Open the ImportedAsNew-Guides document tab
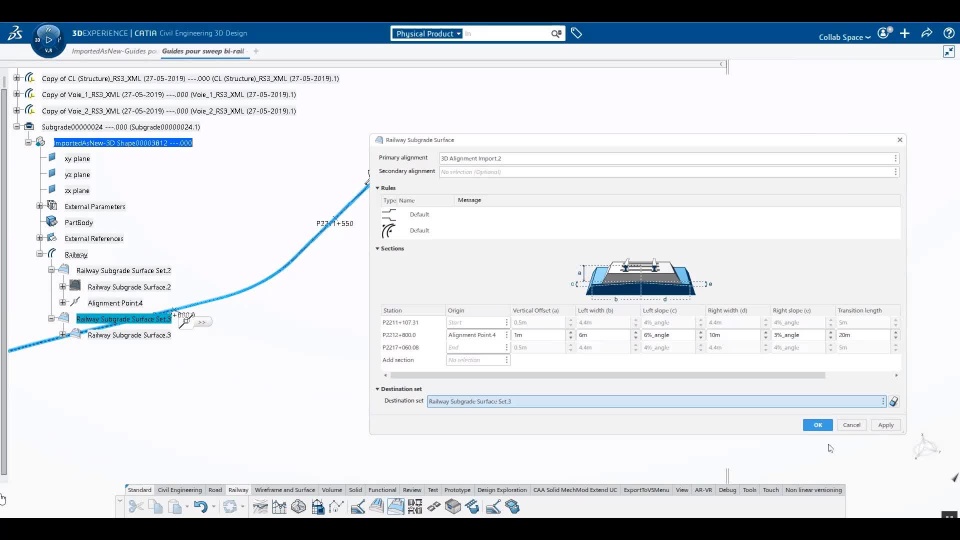This screenshot has height=540, width=960. 114,51
